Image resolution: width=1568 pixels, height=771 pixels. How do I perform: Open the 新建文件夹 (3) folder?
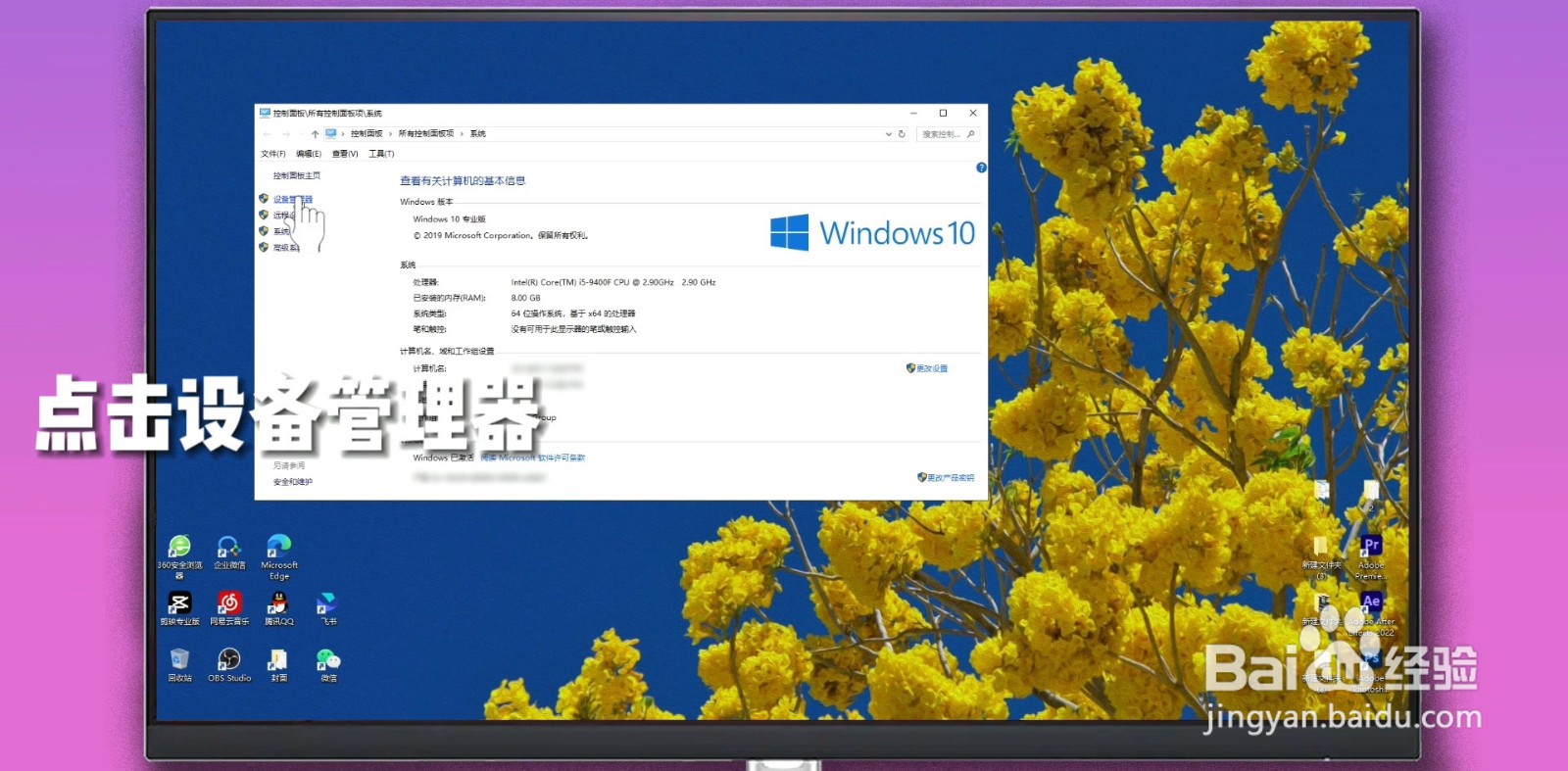[1321, 556]
